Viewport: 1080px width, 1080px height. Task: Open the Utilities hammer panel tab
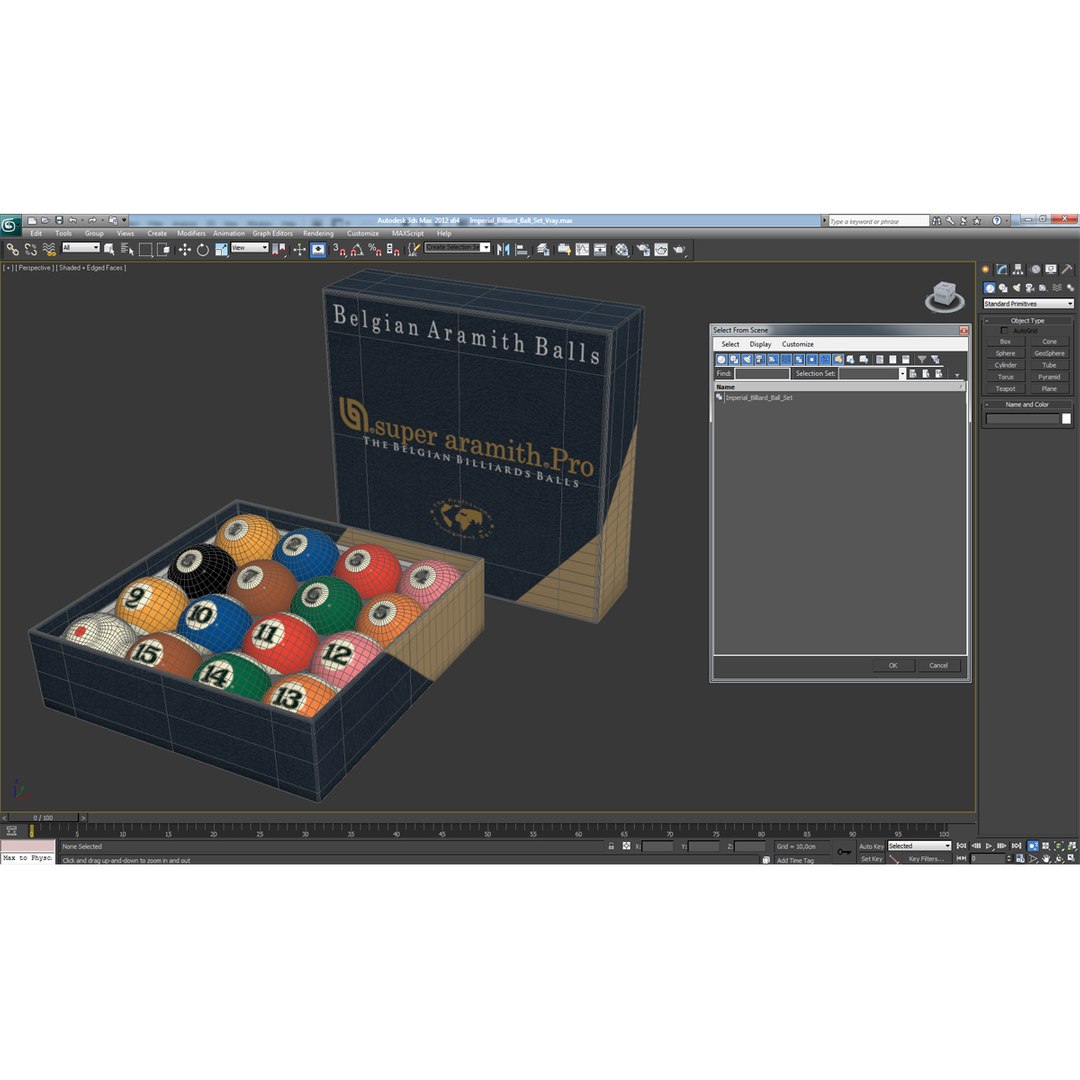pyautogui.click(x=1067, y=269)
